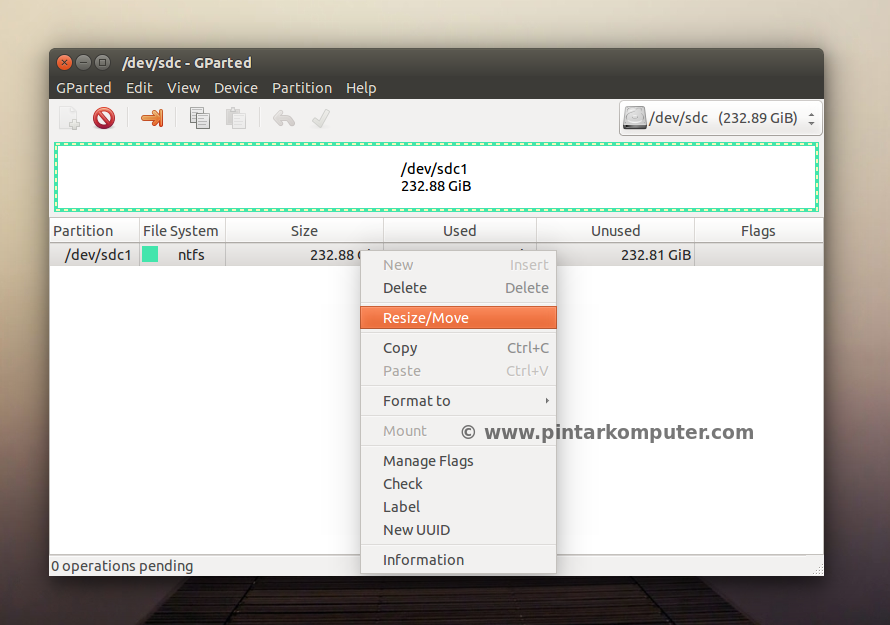This screenshot has width=890, height=625.
Task: Click the orange Resize/Move arrow toolbar icon
Action: point(152,118)
